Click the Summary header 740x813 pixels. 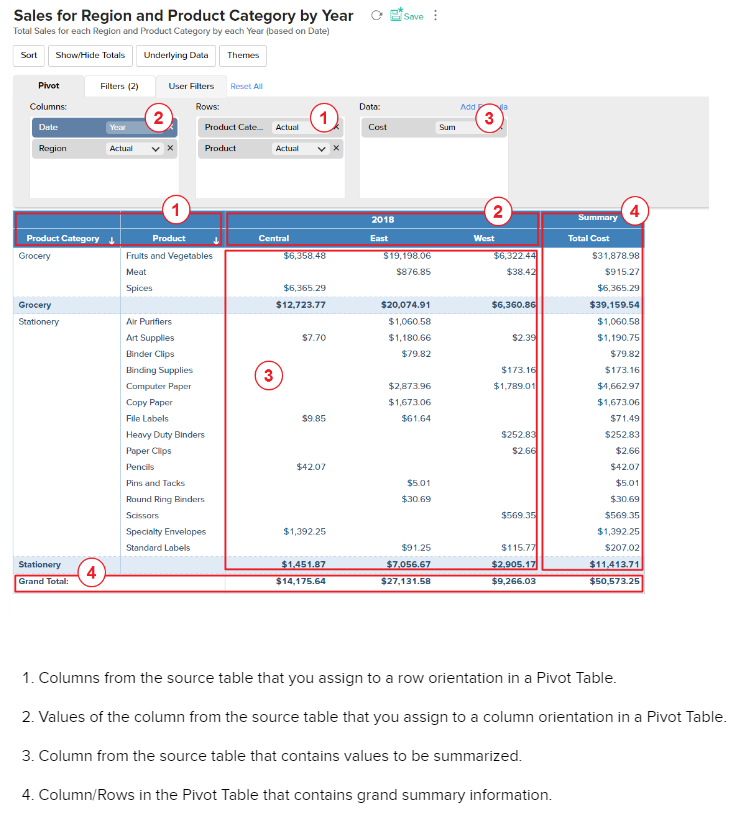point(598,218)
